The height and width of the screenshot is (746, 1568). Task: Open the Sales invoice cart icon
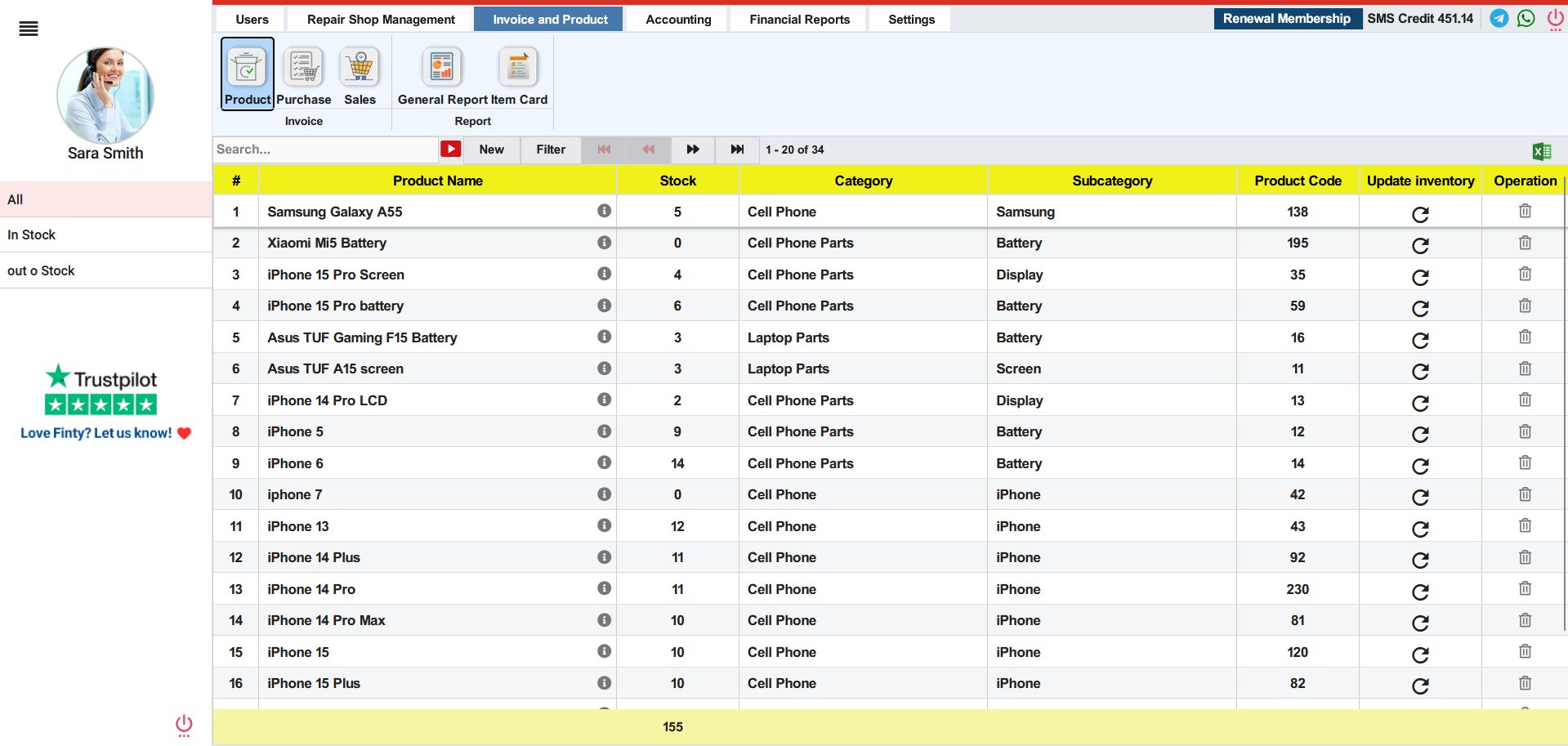[360, 69]
